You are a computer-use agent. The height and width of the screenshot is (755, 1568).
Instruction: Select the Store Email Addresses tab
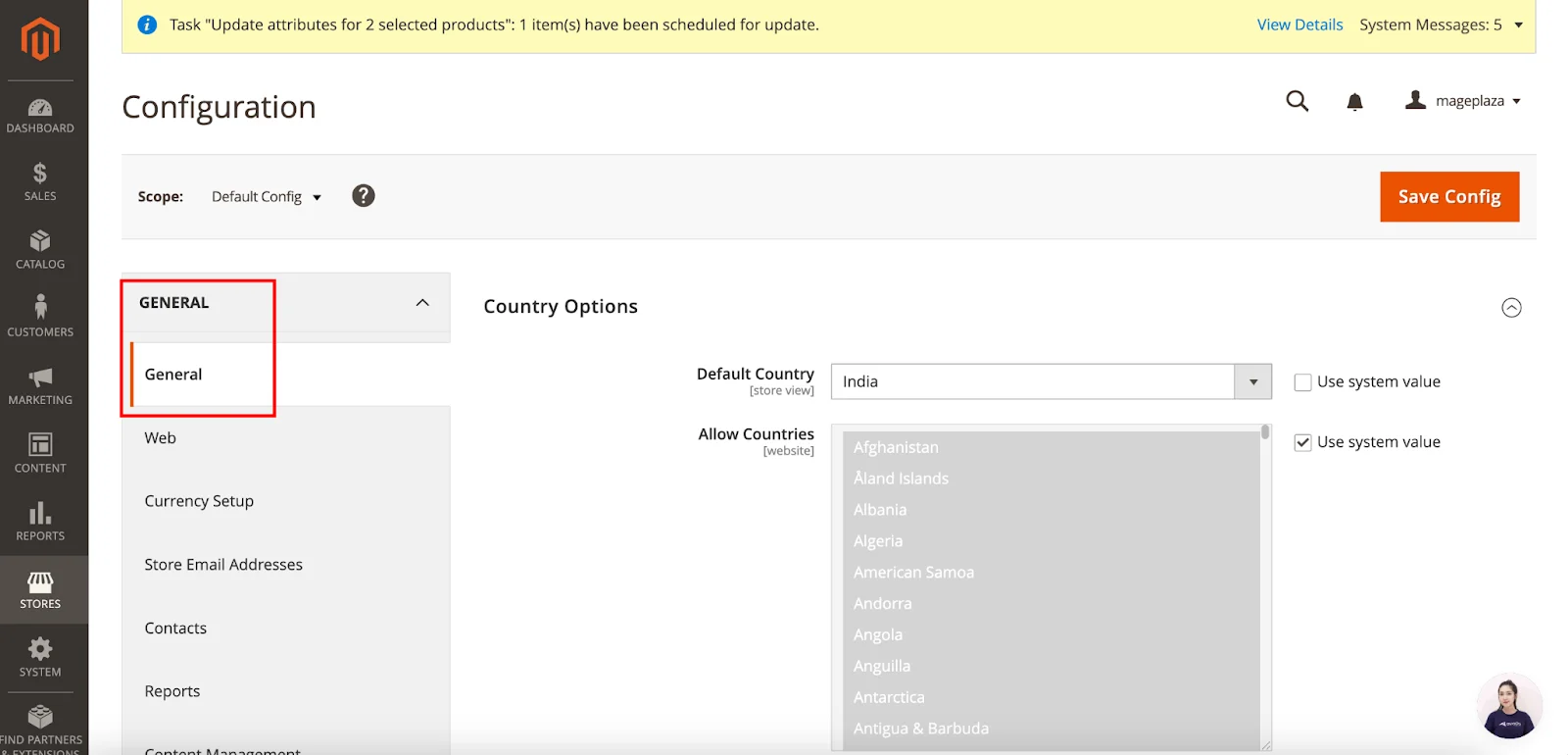pos(286,565)
